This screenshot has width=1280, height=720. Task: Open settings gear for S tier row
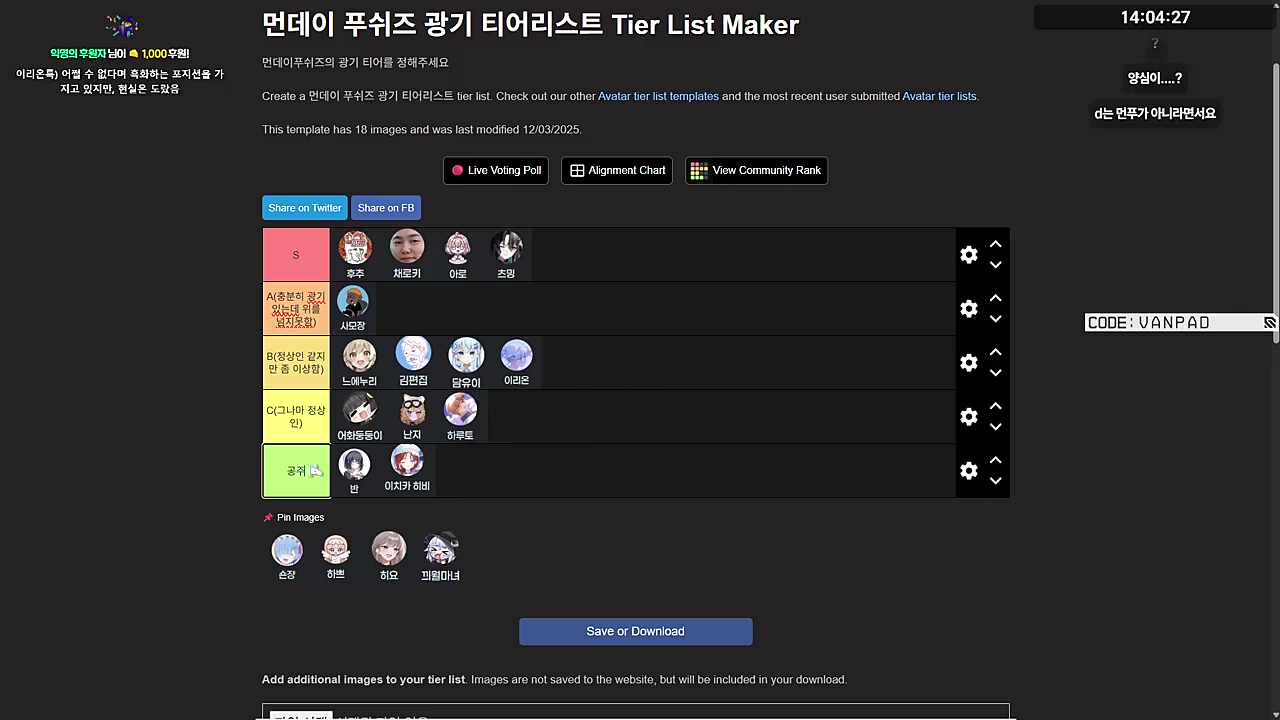tap(968, 255)
